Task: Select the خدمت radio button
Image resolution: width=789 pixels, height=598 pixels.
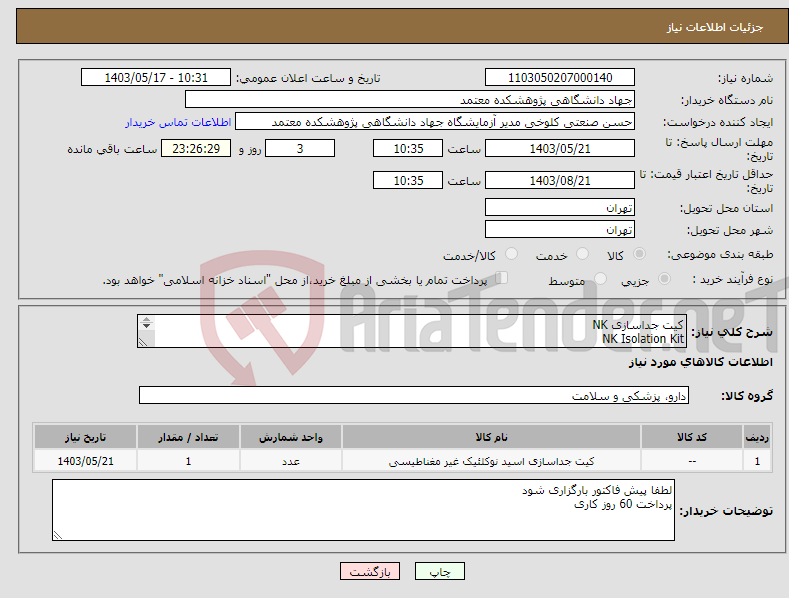Action: pyautogui.click(x=582, y=254)
